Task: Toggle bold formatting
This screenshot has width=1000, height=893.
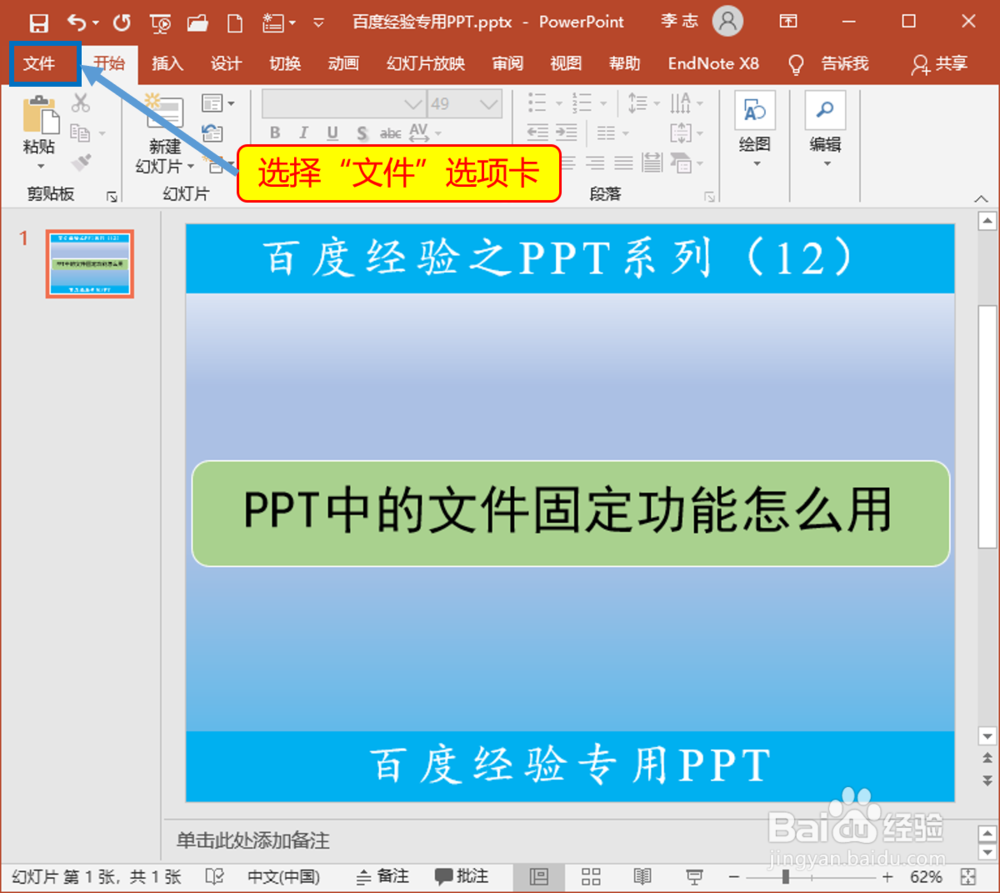Action: coord(274,132)
